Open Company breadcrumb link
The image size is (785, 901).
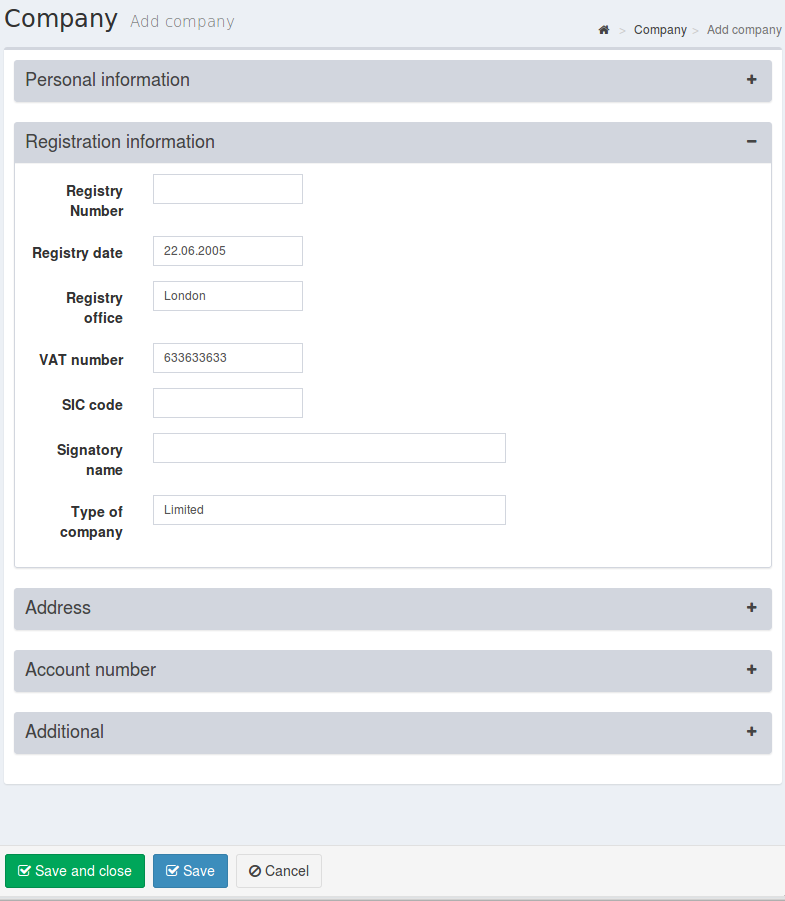660,30
